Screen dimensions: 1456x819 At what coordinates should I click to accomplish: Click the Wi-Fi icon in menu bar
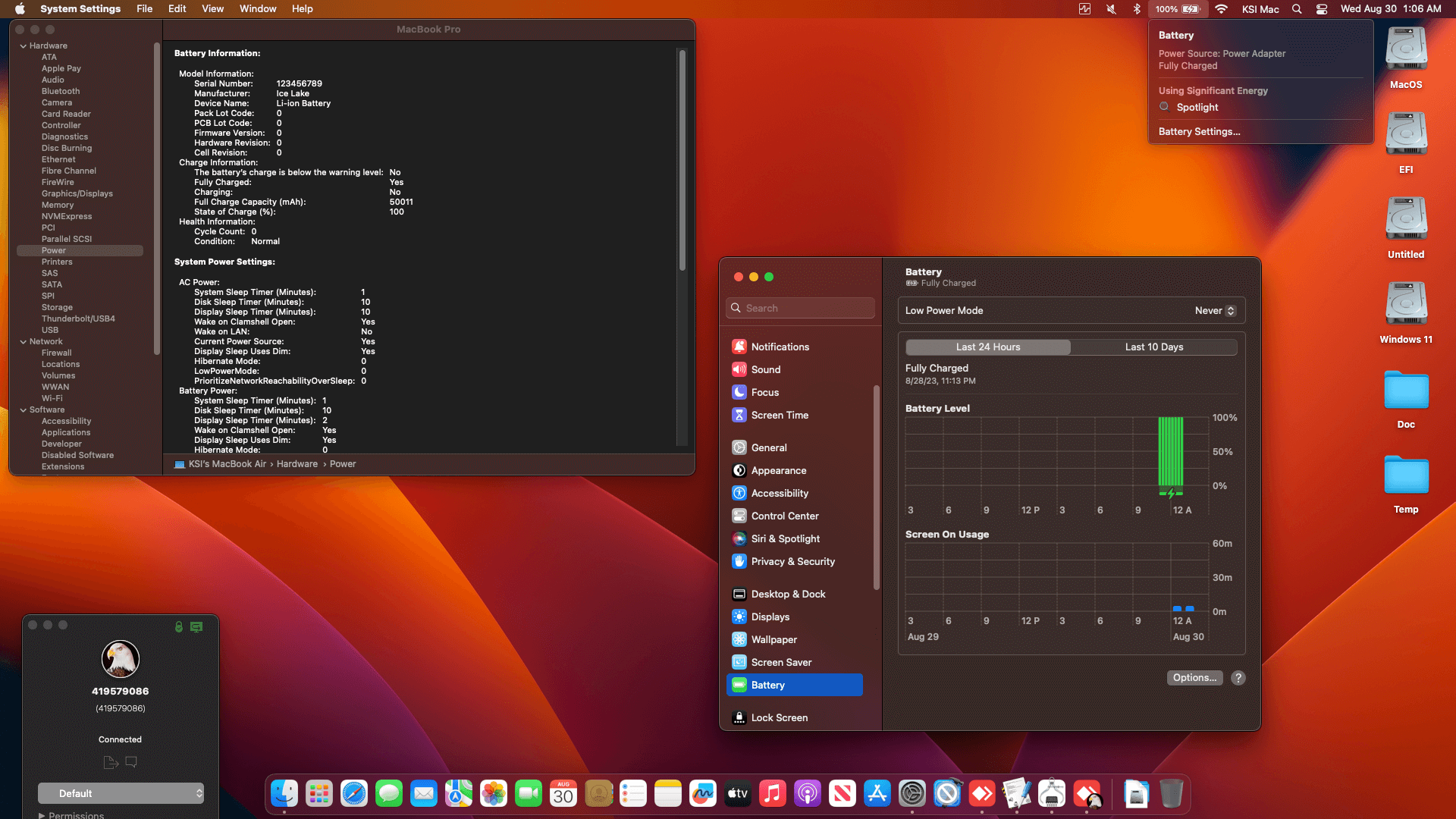click(1221, 9)
